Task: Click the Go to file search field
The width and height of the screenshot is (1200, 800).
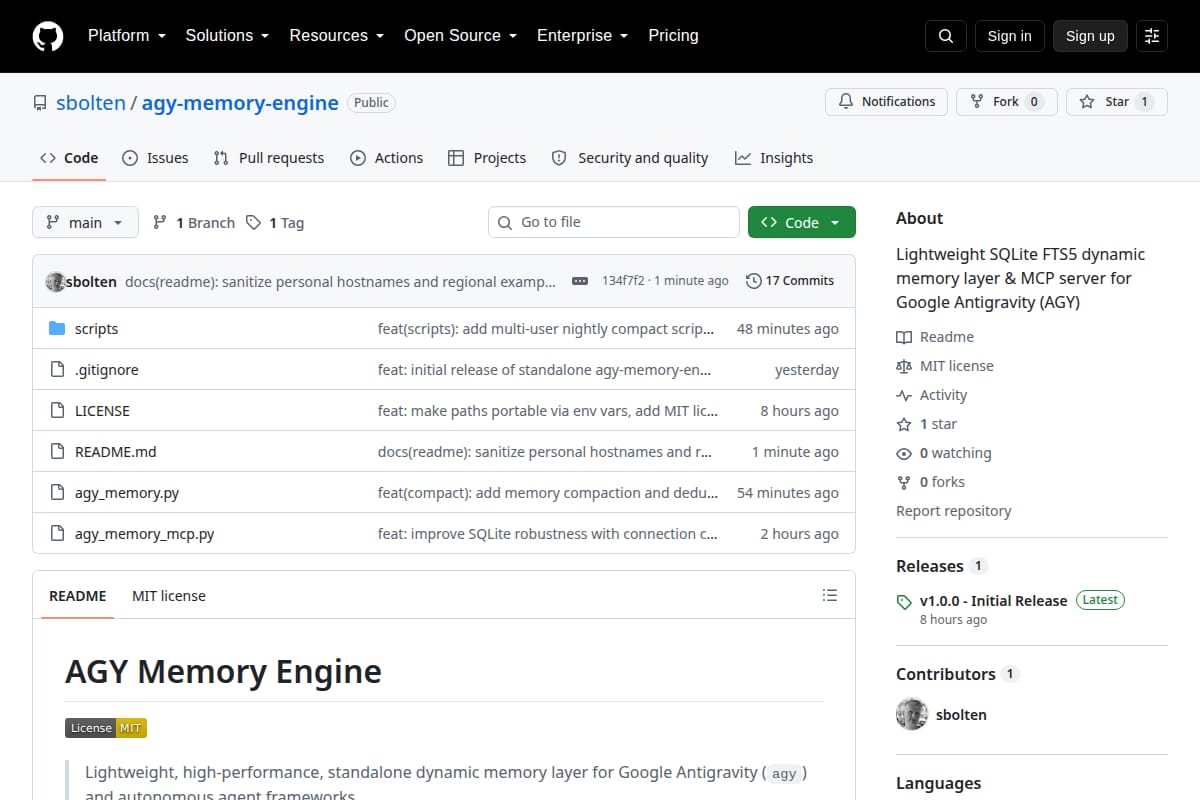Action: pyautogui.click(x=614, y=222)
